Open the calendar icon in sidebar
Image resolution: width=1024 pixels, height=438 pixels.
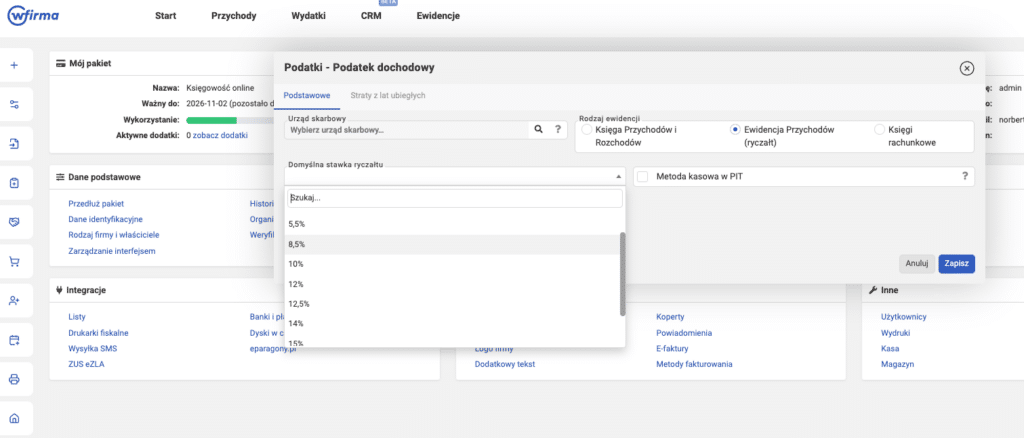point(14,340)
